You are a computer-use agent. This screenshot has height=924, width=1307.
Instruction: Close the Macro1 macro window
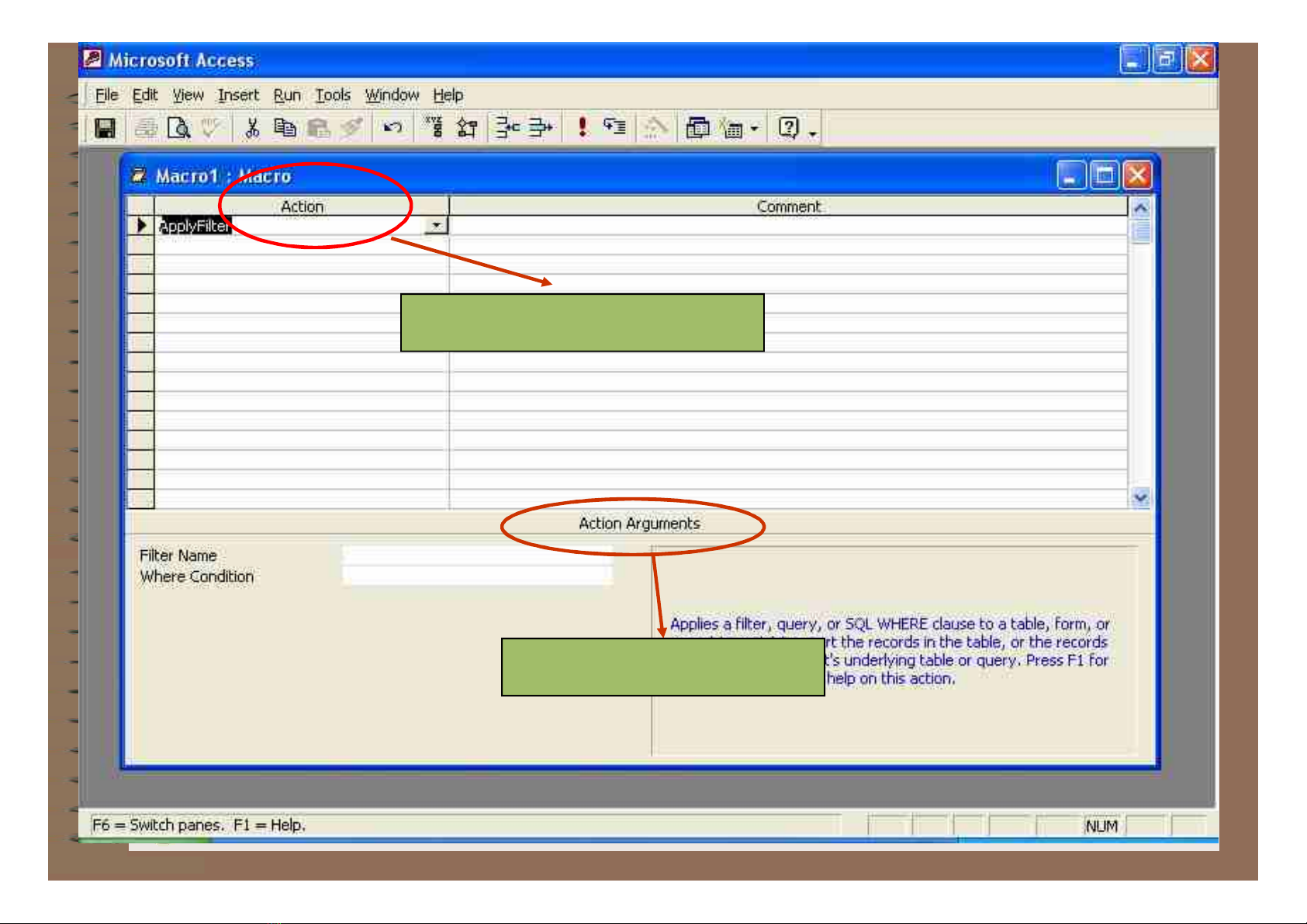tap(1138, 176)
